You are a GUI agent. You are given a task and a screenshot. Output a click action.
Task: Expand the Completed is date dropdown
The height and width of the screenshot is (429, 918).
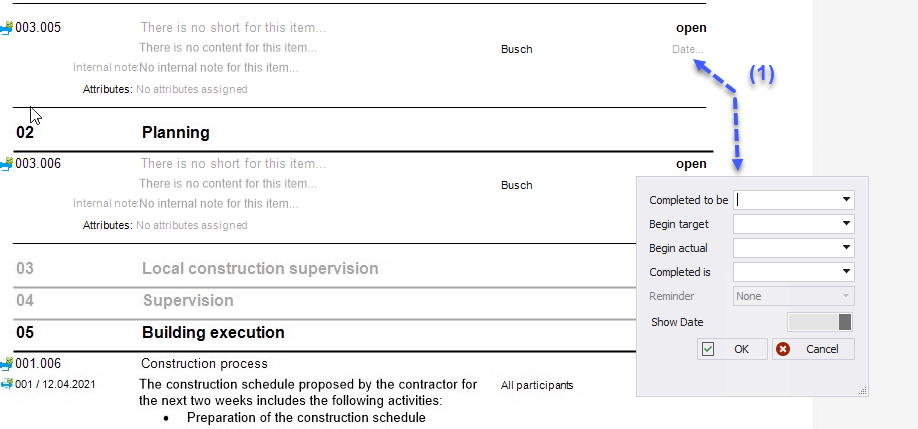point(846,272)
